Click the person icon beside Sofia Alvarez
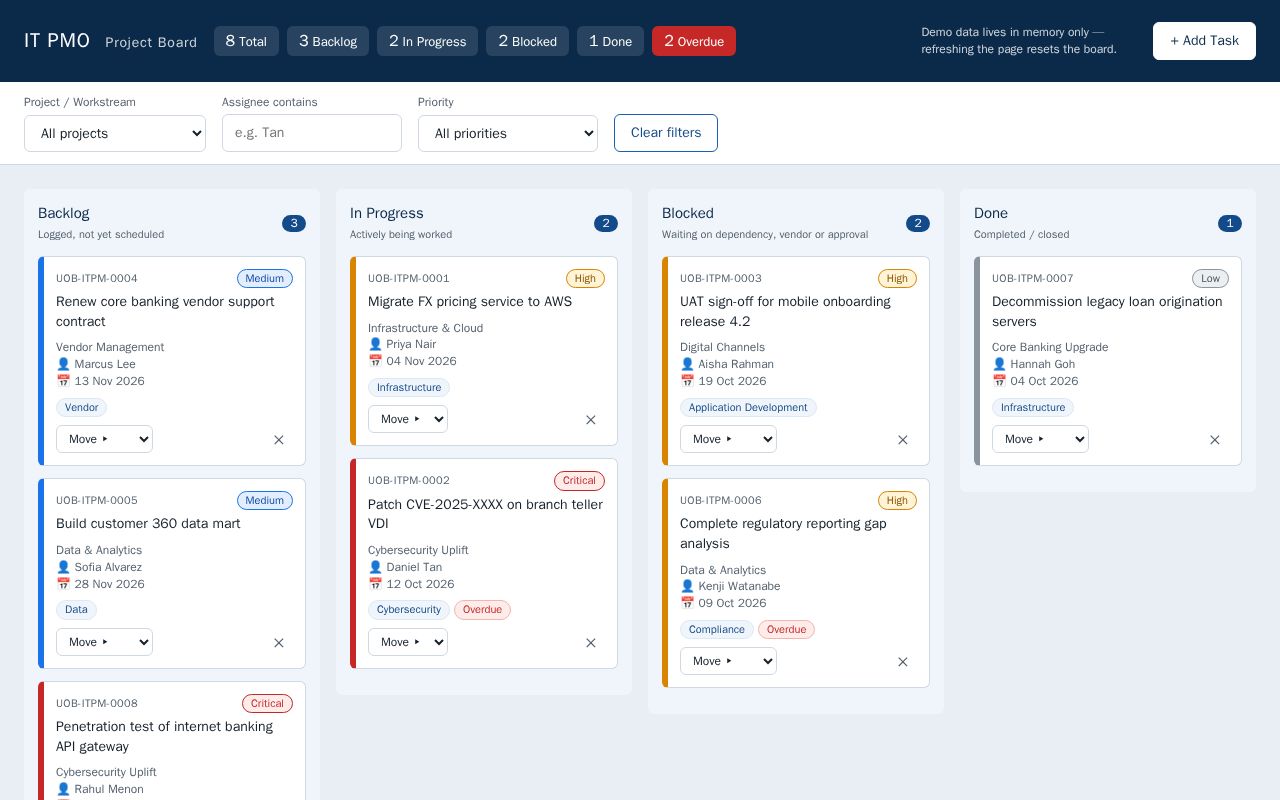The height and width of the screenshot is (800, 1280). (63, 567)
